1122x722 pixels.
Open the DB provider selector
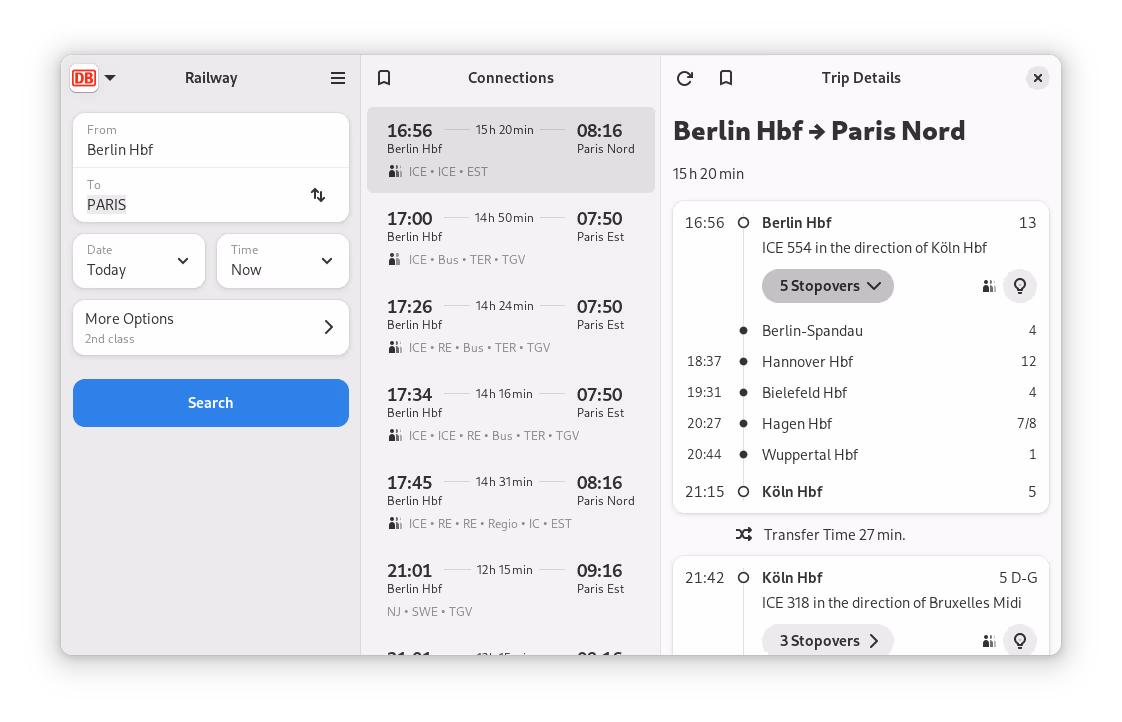tap(93, 78)
